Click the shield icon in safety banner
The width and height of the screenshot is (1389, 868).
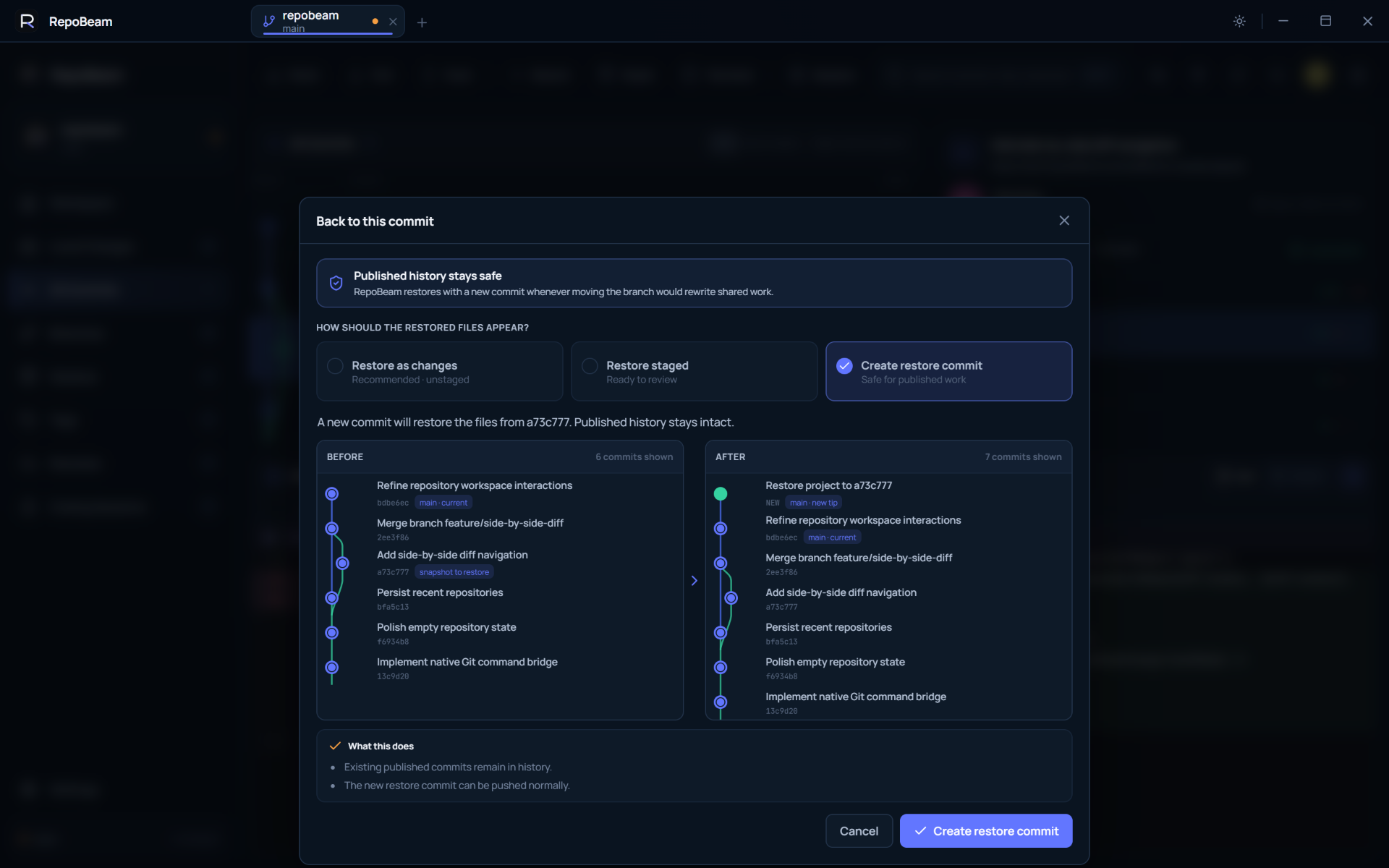click(x=336, y=283)
